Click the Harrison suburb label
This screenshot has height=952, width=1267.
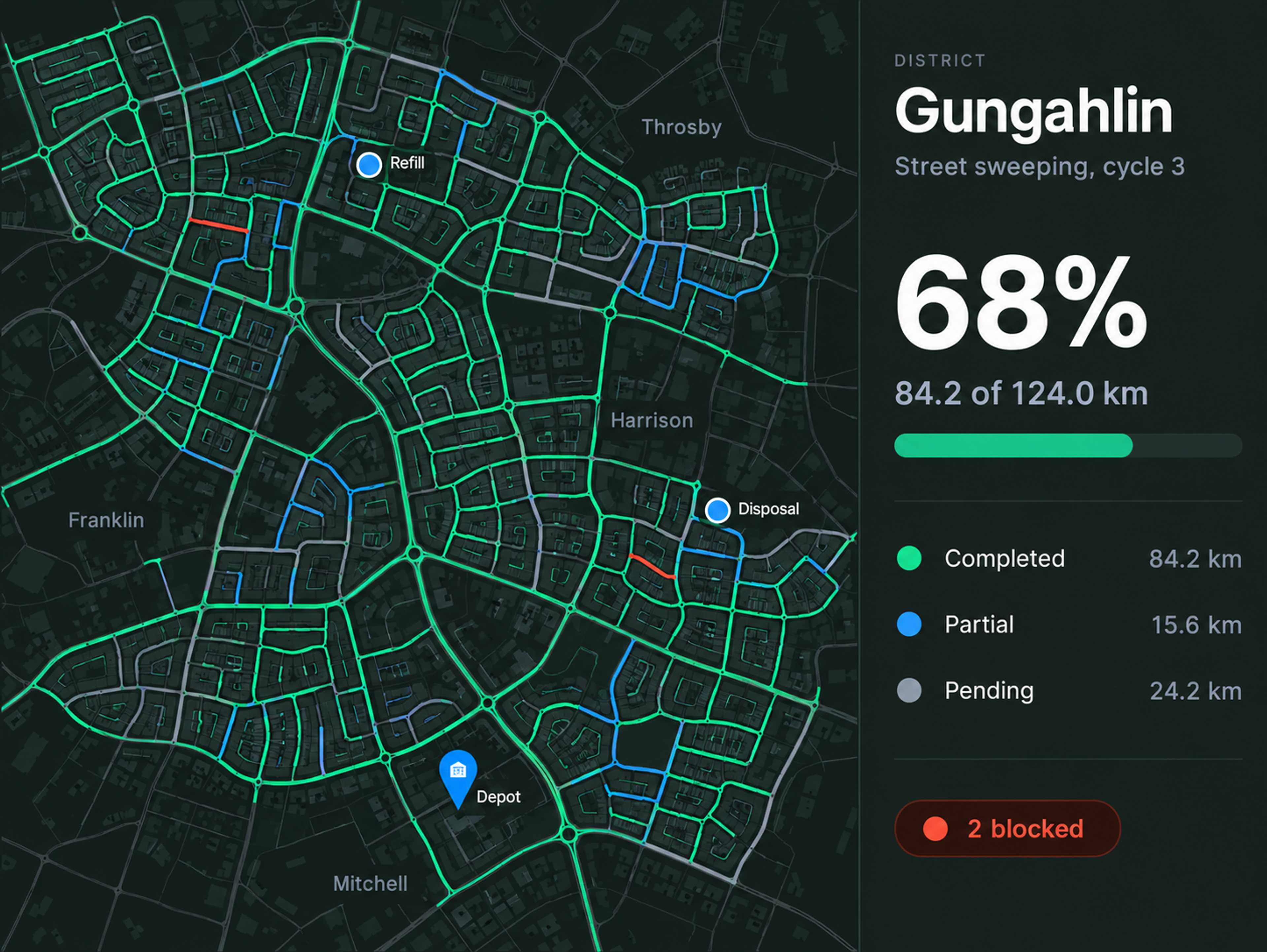pos(652,420)
